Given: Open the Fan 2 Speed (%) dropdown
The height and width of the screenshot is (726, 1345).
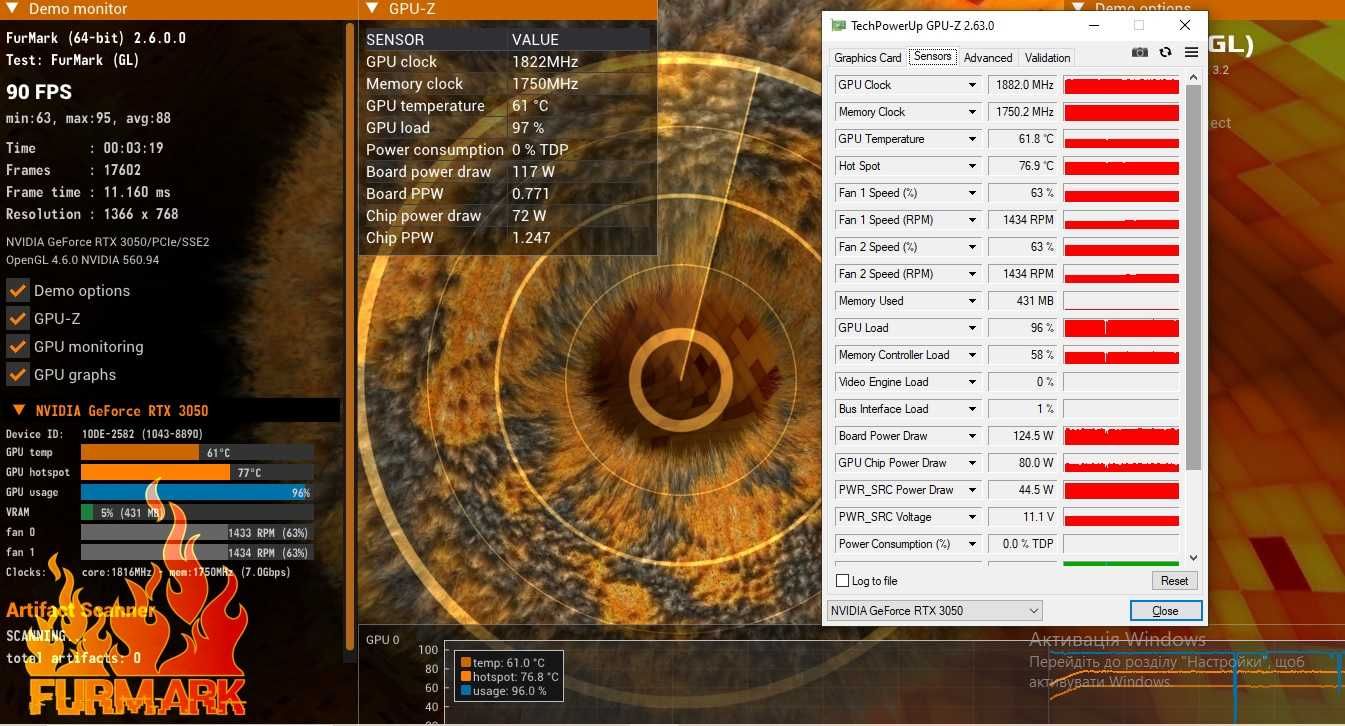Looking at the screenshot, I should coord(972,247).
